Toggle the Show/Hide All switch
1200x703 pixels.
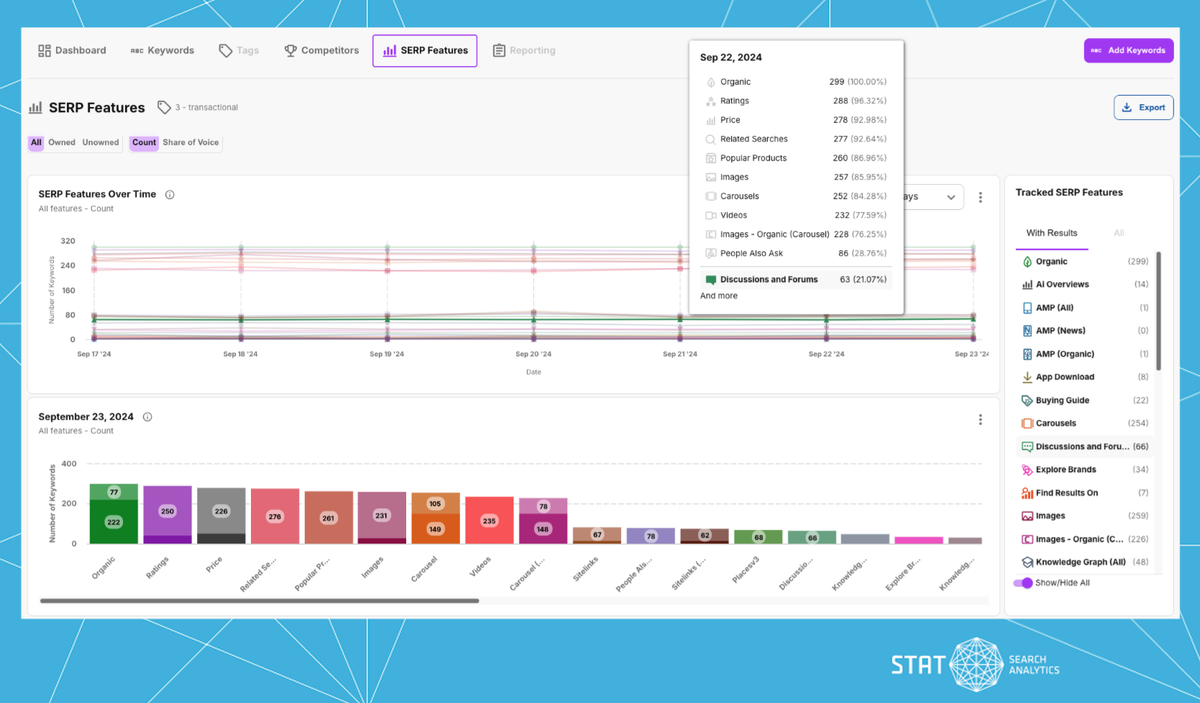[1022, 584]
